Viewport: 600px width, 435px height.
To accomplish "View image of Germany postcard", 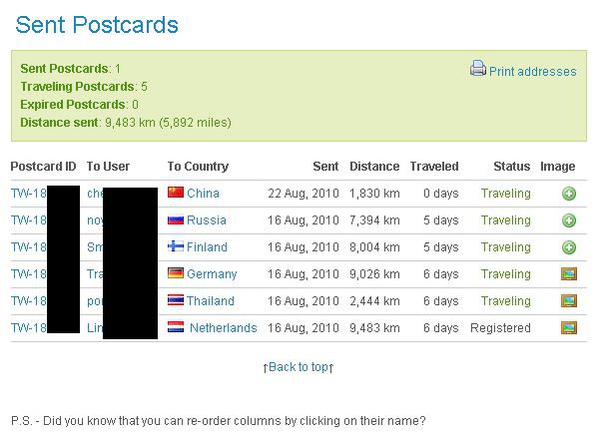I will pyautogui.click(x=569, y=274).
